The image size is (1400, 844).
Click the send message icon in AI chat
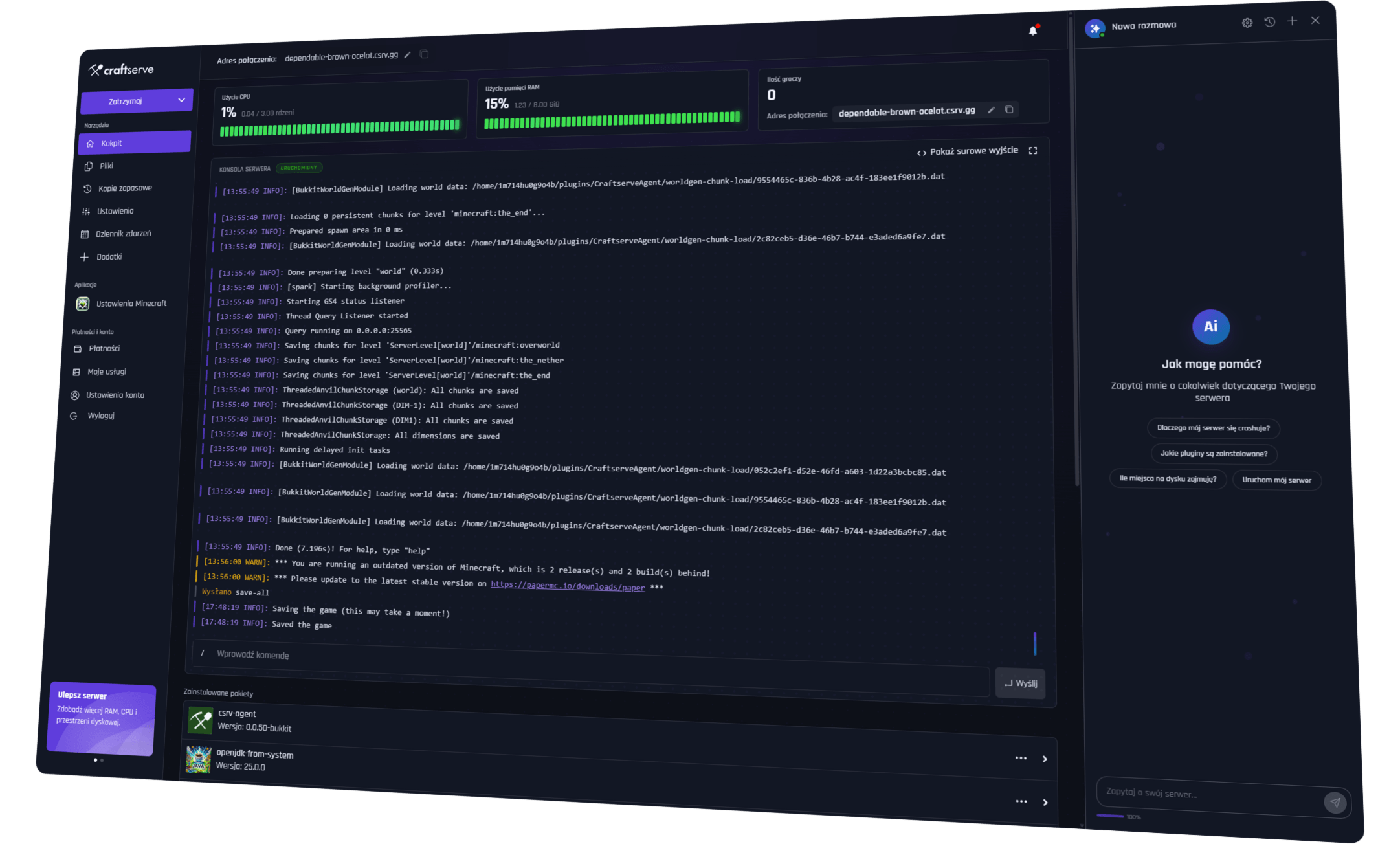[x=1335, y=803]
